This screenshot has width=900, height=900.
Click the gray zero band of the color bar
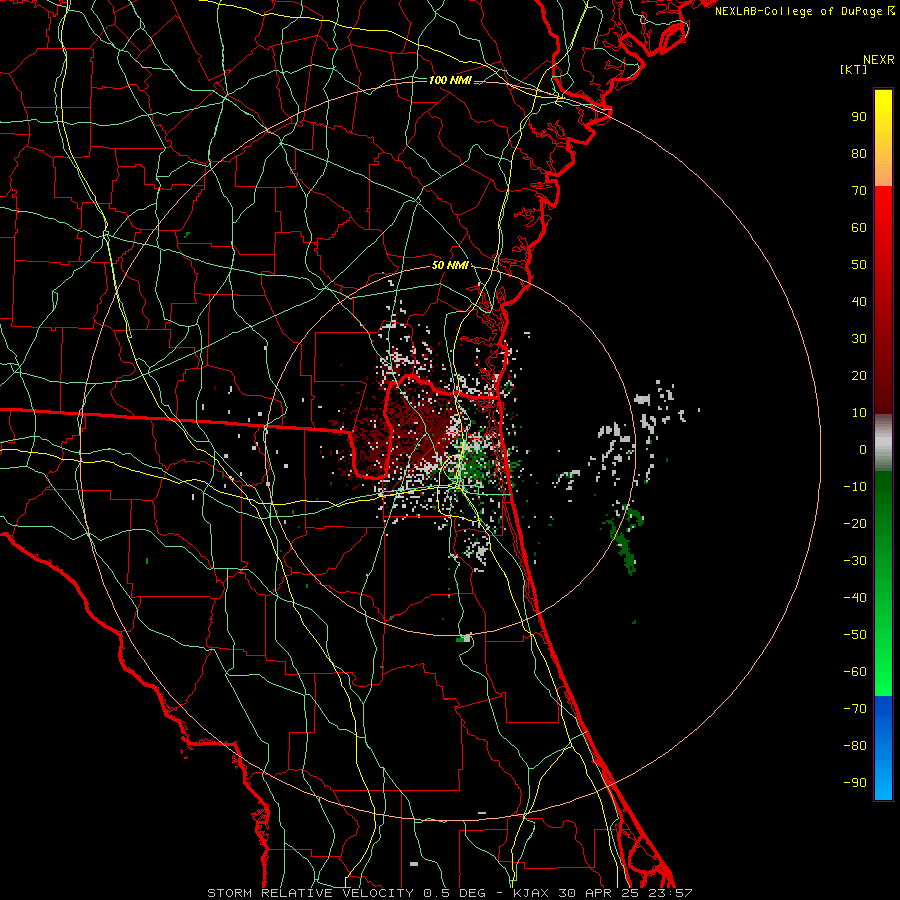point(883,443)
